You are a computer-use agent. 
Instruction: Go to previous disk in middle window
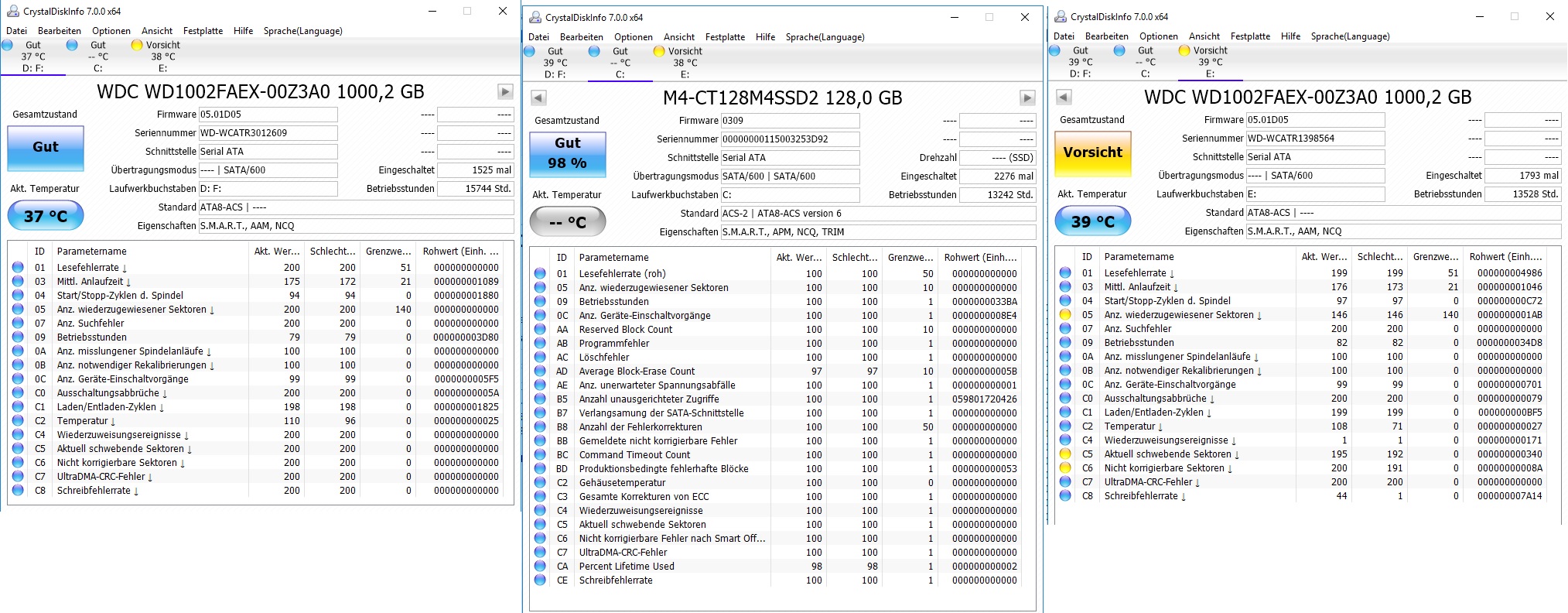pyautogui.click(x=538, y=98)
